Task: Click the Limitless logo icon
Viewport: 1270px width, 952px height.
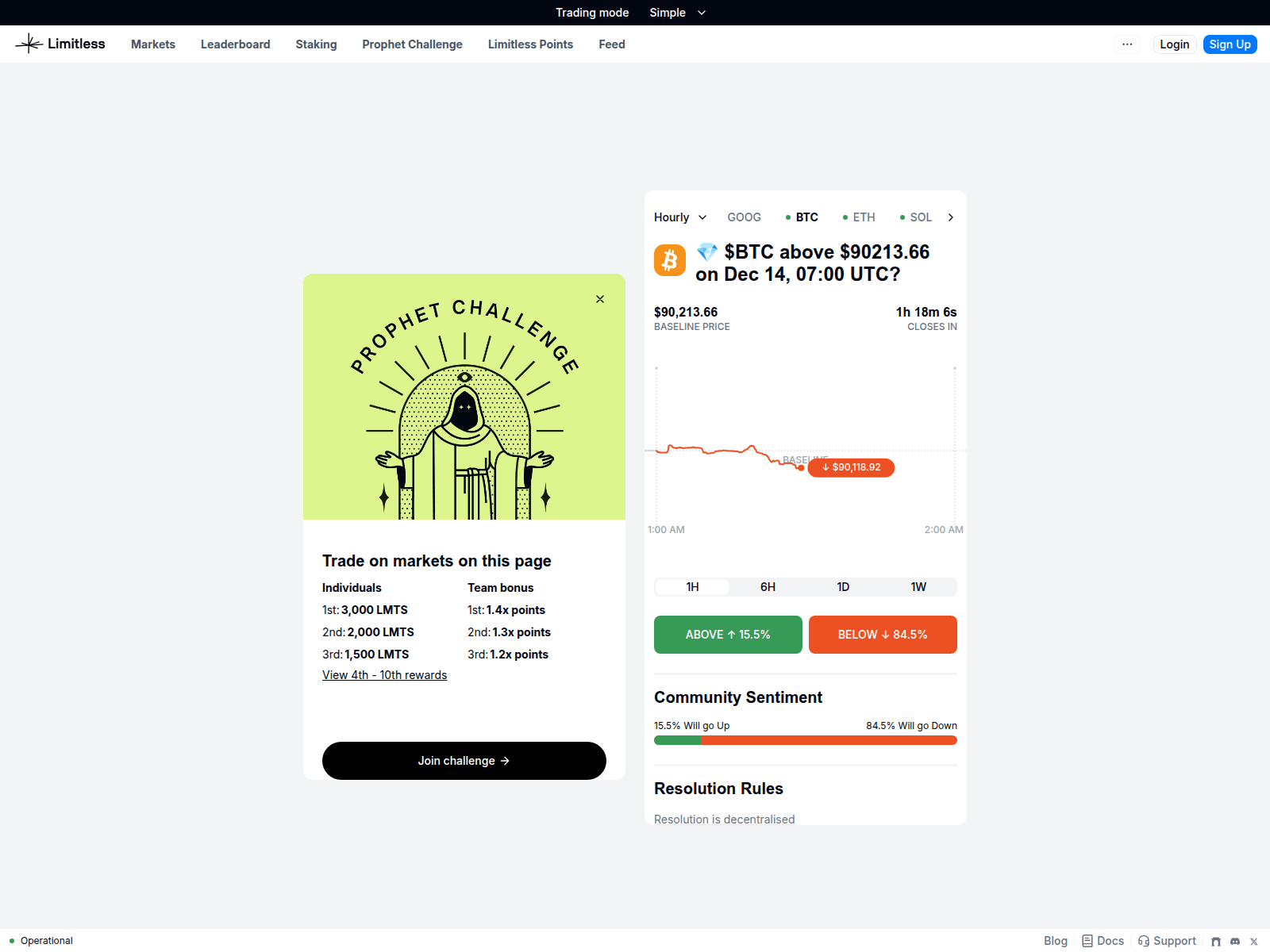Action: (29, 44)
